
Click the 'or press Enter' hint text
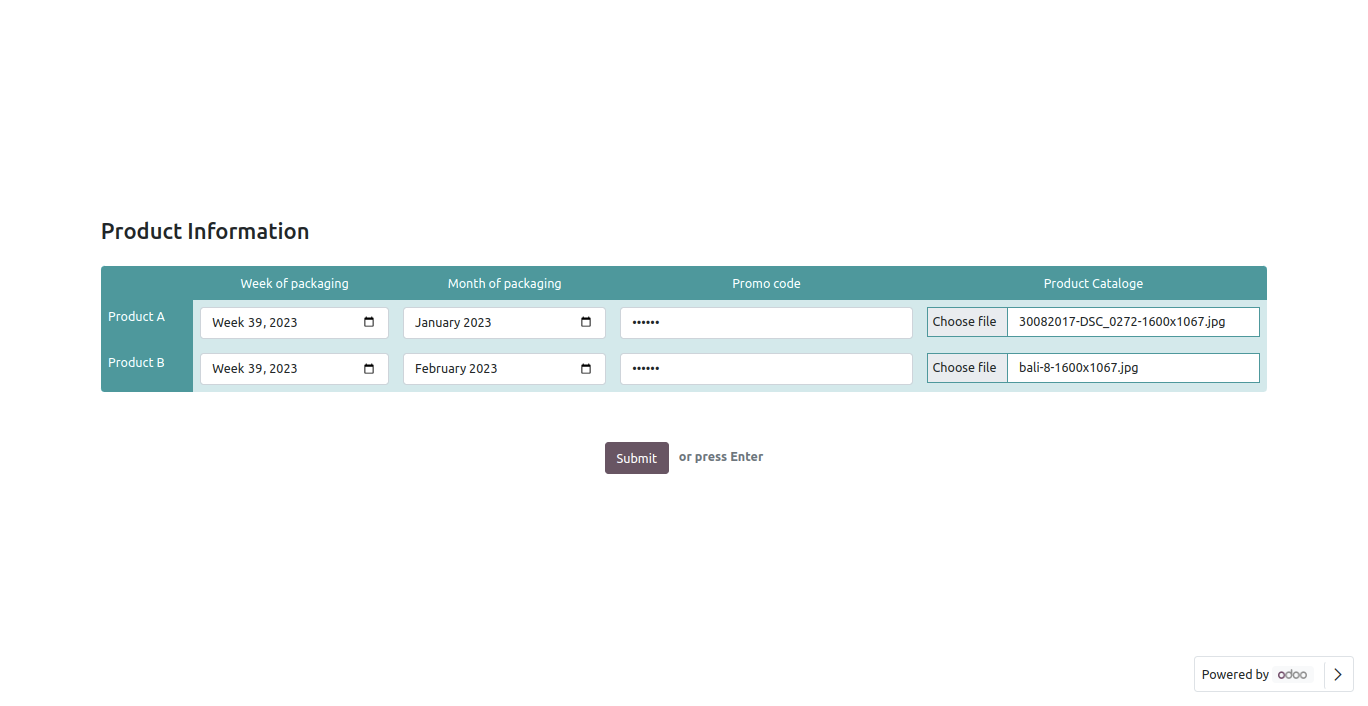pos(721,457)
